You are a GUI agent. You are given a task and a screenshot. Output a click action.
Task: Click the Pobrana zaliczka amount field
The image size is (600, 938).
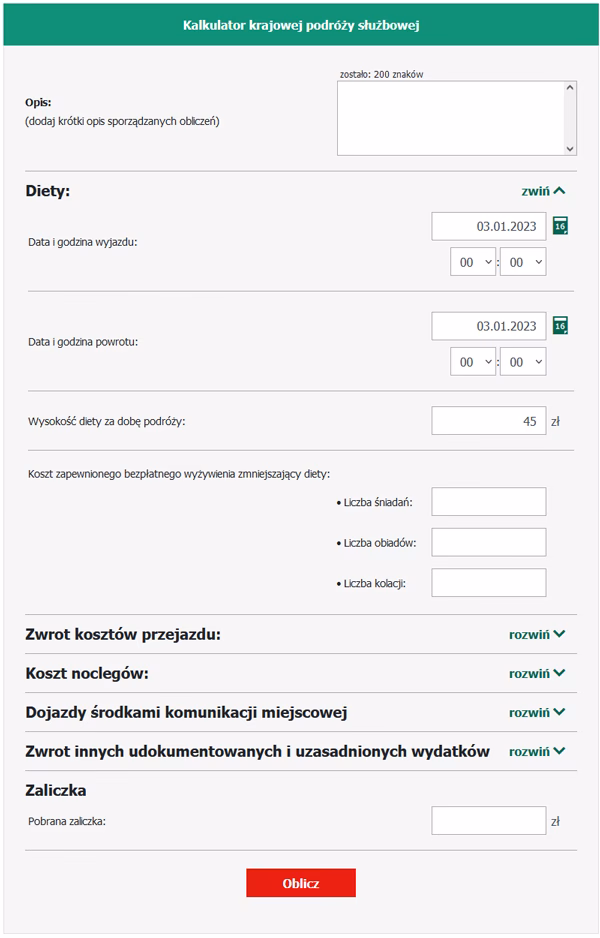point(487,819)
